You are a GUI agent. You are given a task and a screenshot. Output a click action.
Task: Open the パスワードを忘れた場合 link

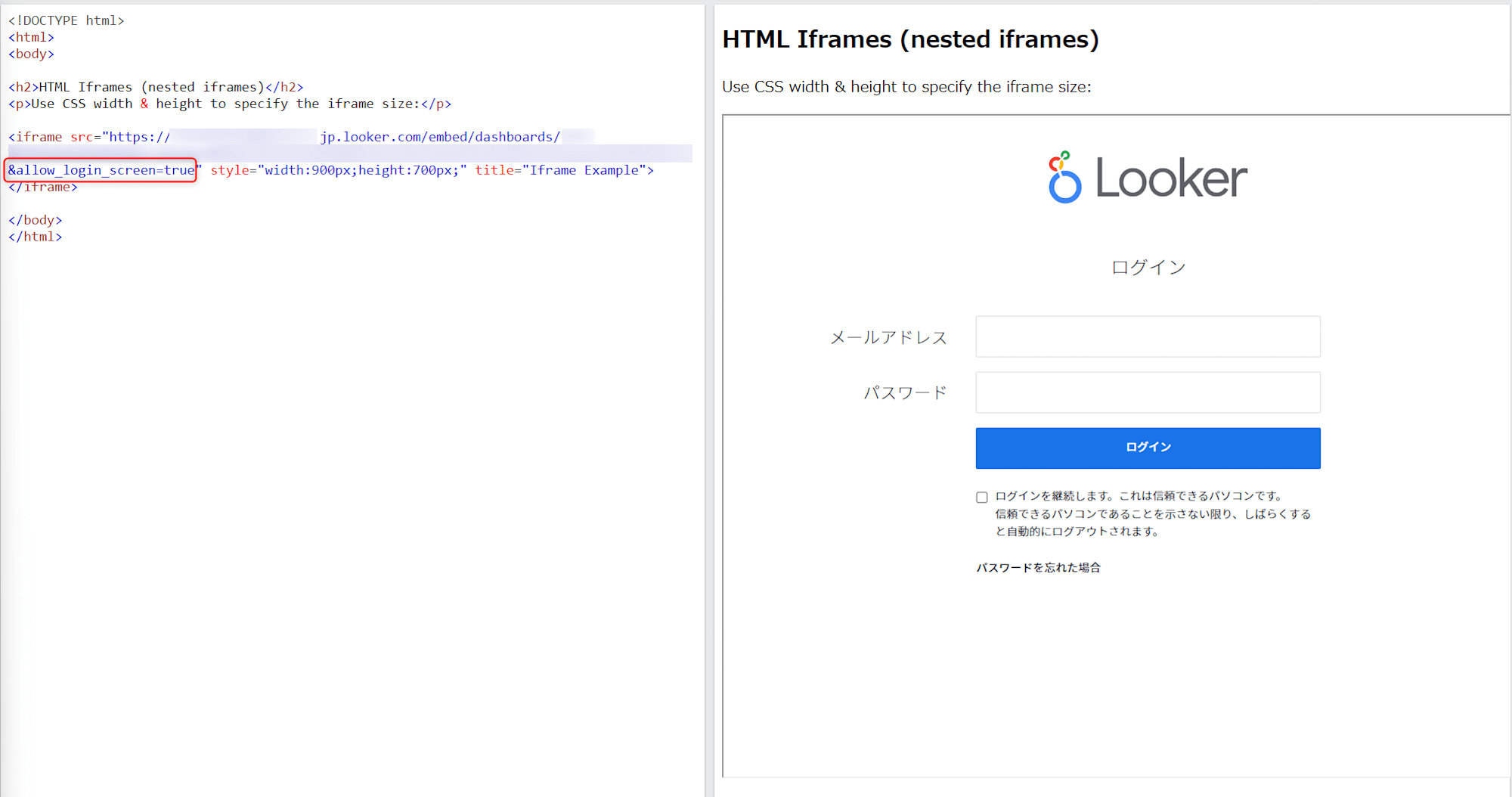pos(1038,567)
